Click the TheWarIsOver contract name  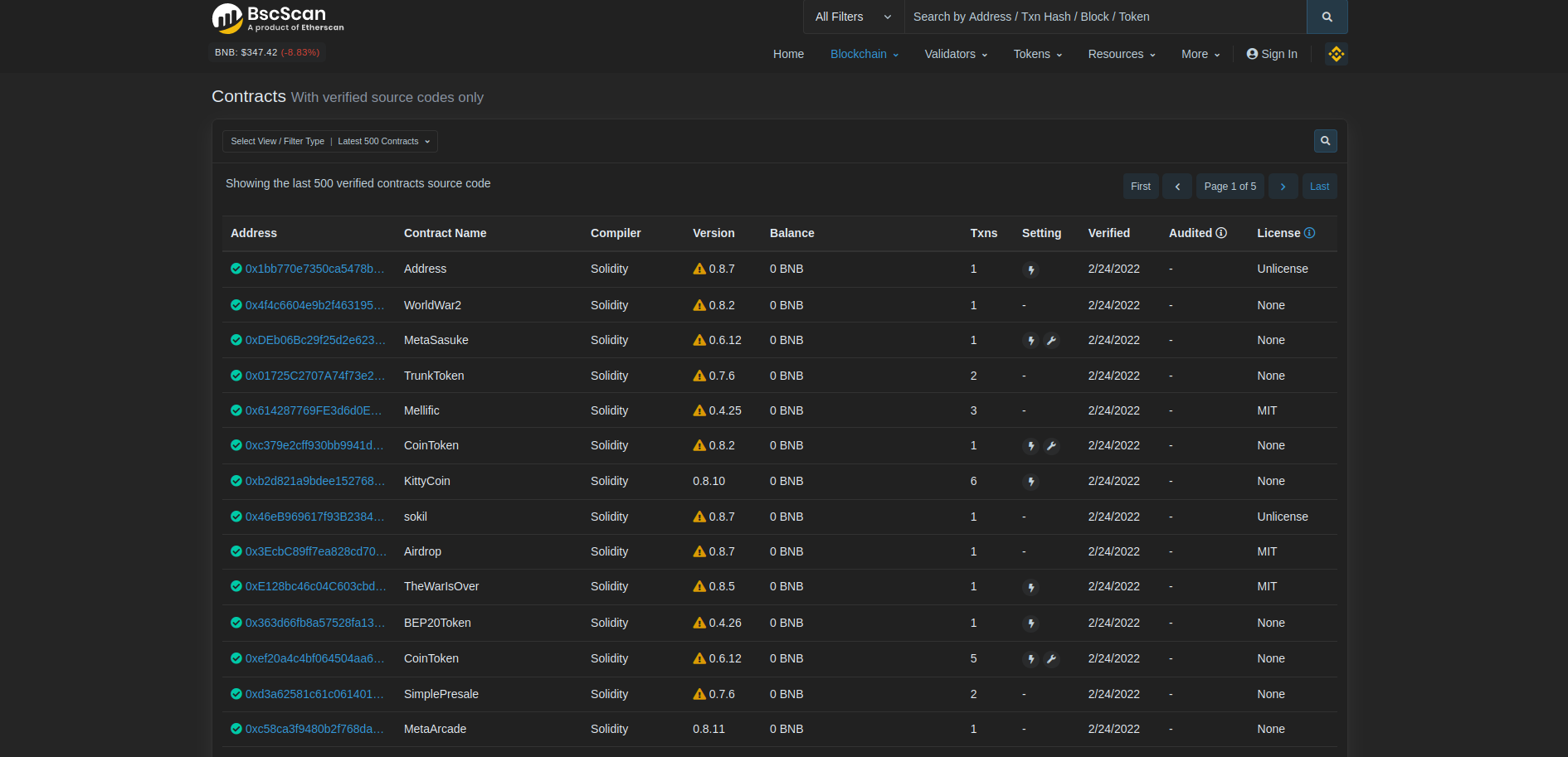(x=441, y=586)
